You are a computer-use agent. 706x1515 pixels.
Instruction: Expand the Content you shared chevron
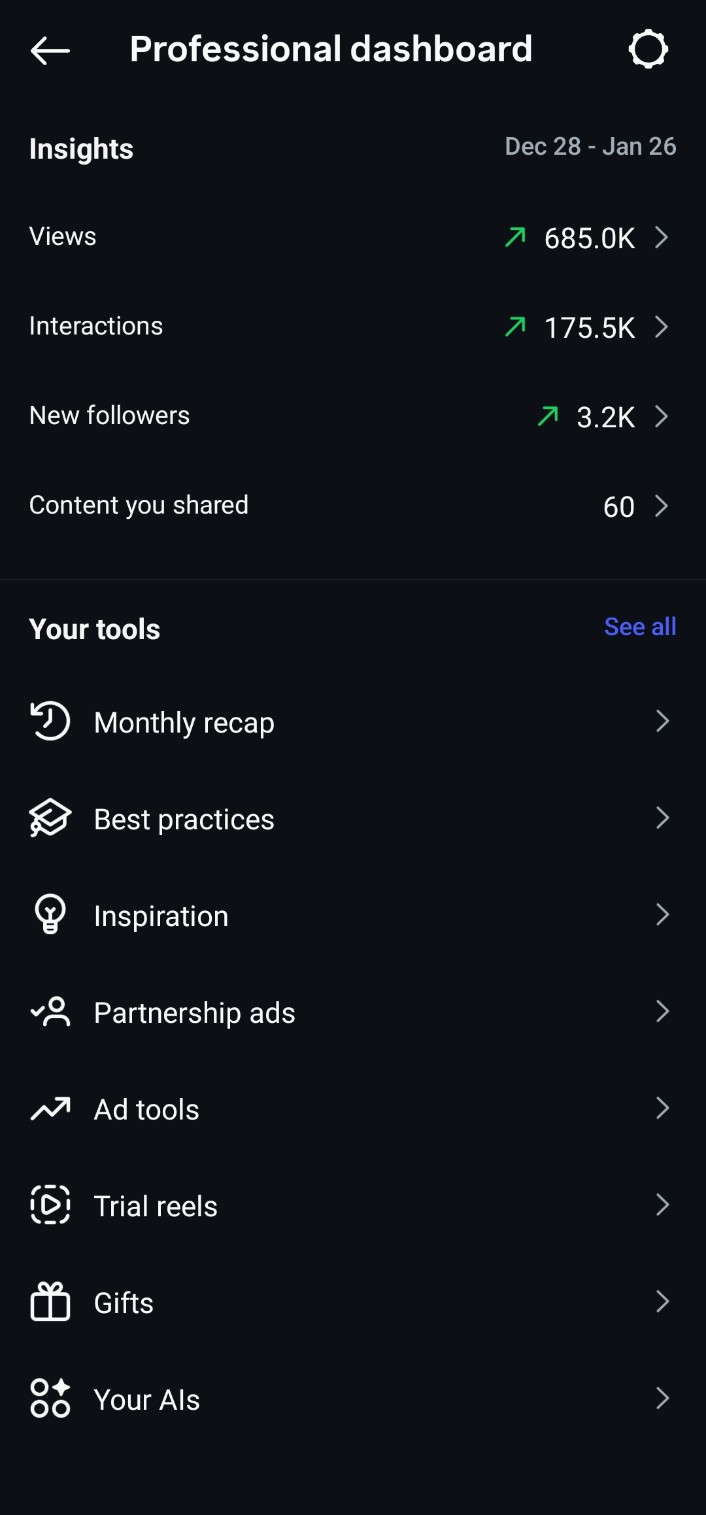point(661,506)
